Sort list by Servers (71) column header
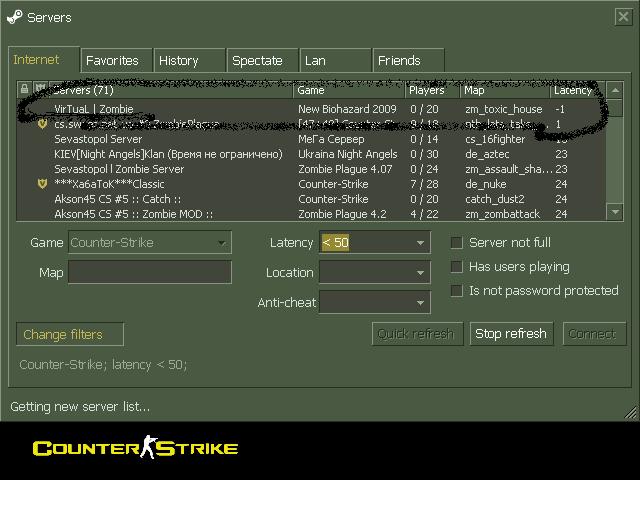 tap(171, 90)
